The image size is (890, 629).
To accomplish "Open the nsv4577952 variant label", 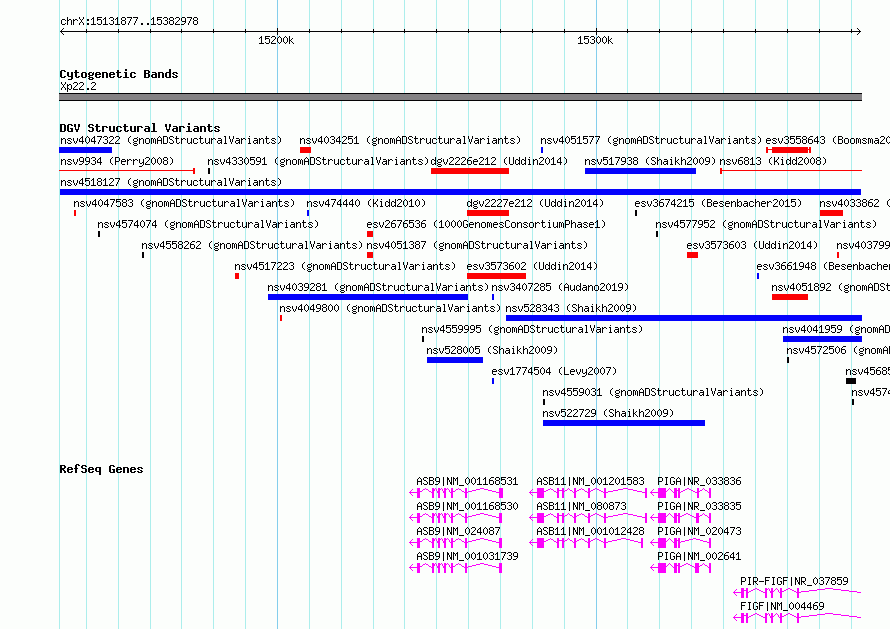I will tap(766, 224).
